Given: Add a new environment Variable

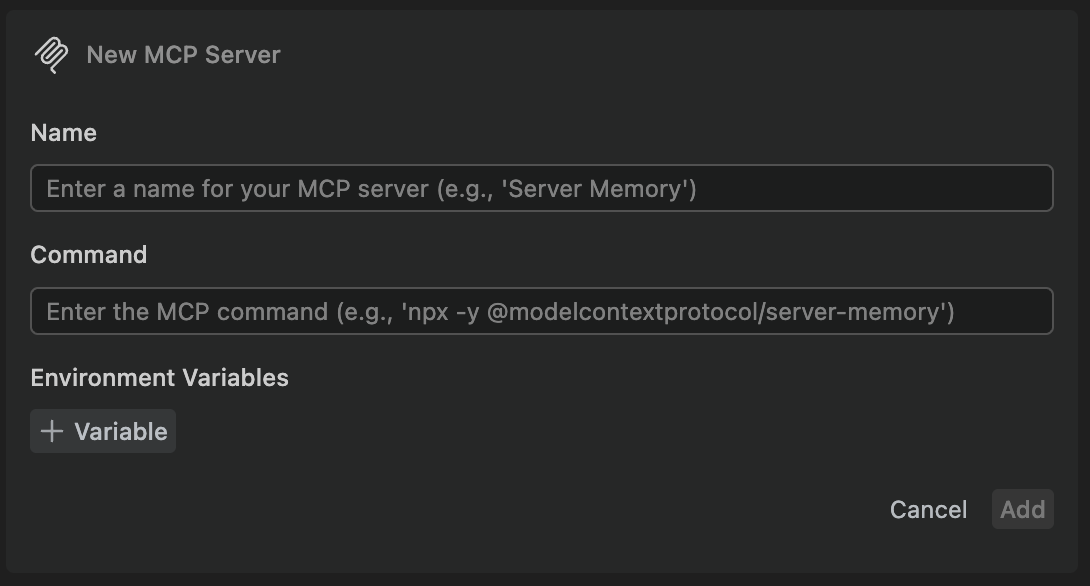Looking at the screenshot, I should (103, 432).
